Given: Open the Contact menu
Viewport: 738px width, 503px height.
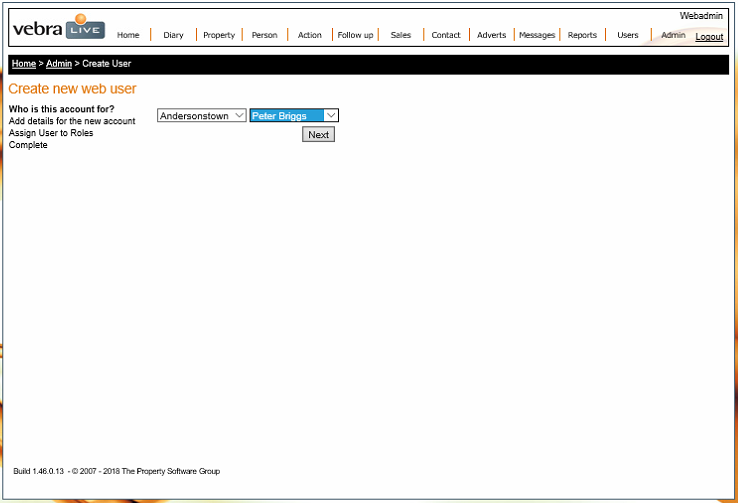Looking at the screenshot, I should coord(446,35).
